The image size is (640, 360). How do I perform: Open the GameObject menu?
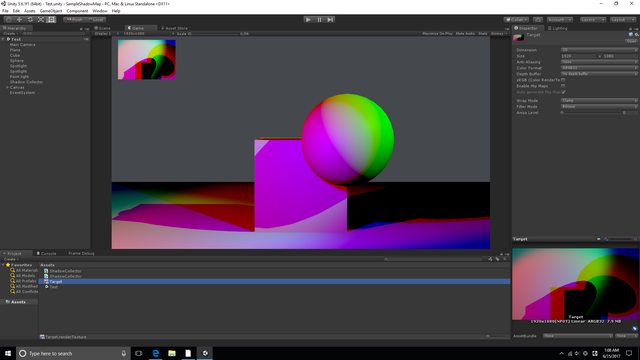coord(51,11)
